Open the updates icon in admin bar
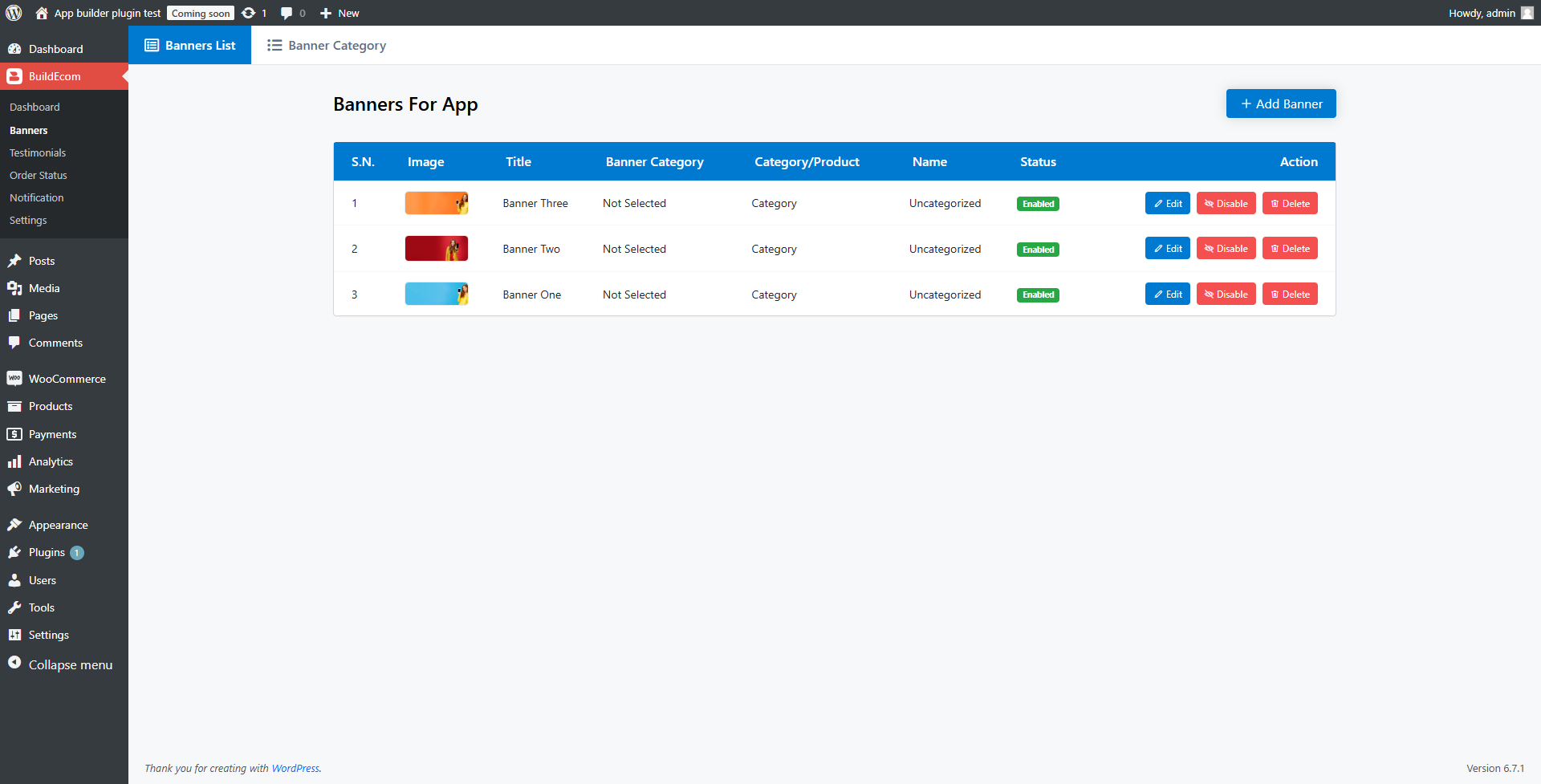The image size is (1541, 784). 249,13
